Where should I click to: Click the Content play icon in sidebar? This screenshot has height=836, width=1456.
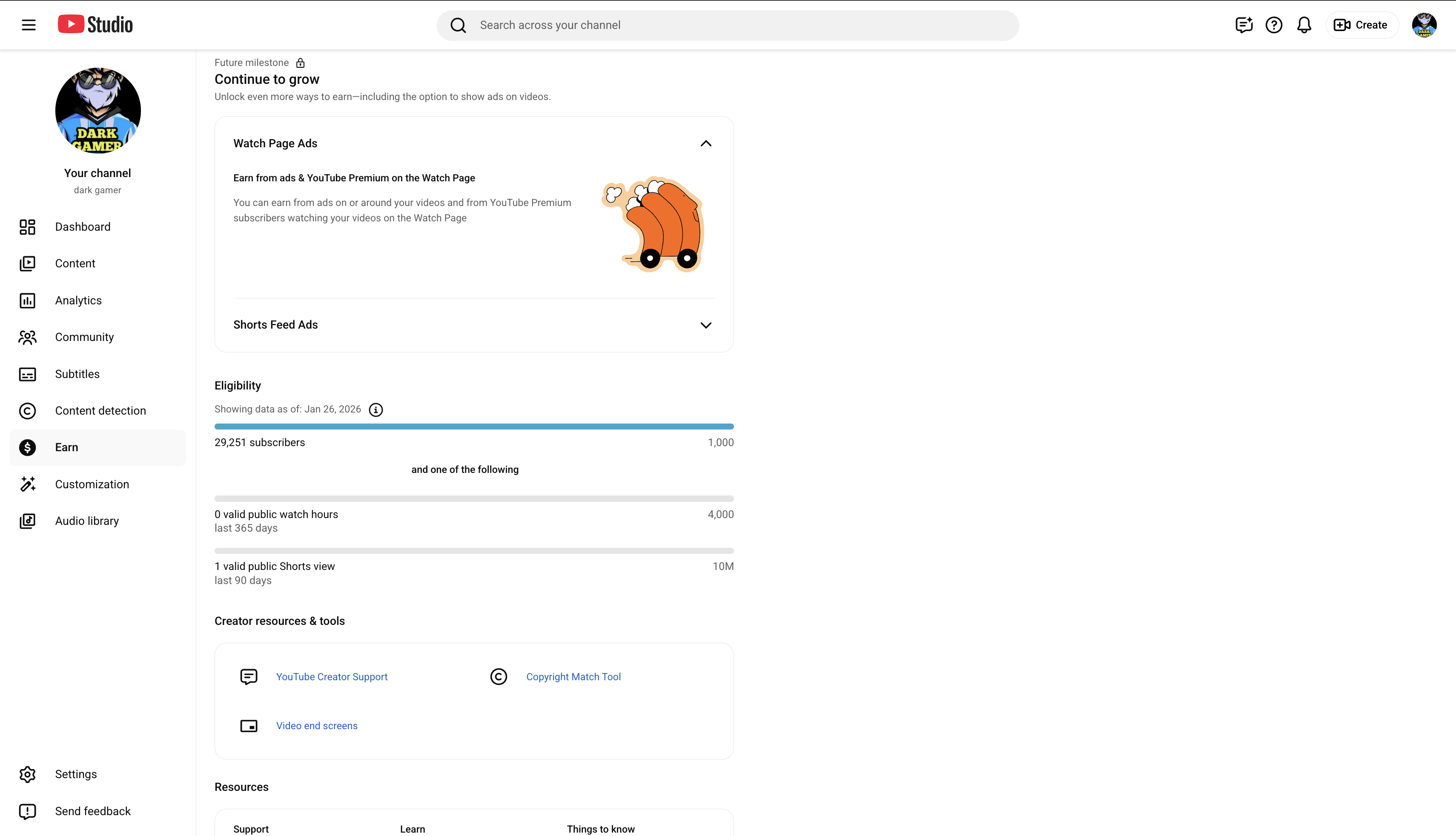[x=28, y=263]
